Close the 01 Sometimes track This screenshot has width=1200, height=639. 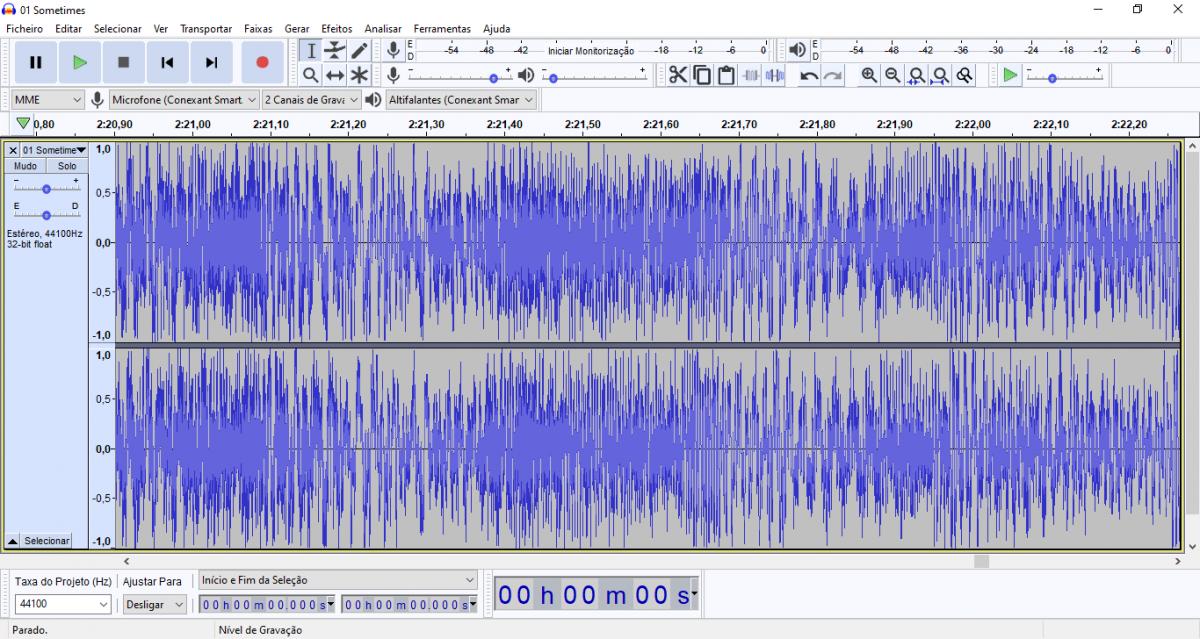(x=13, y=150)
